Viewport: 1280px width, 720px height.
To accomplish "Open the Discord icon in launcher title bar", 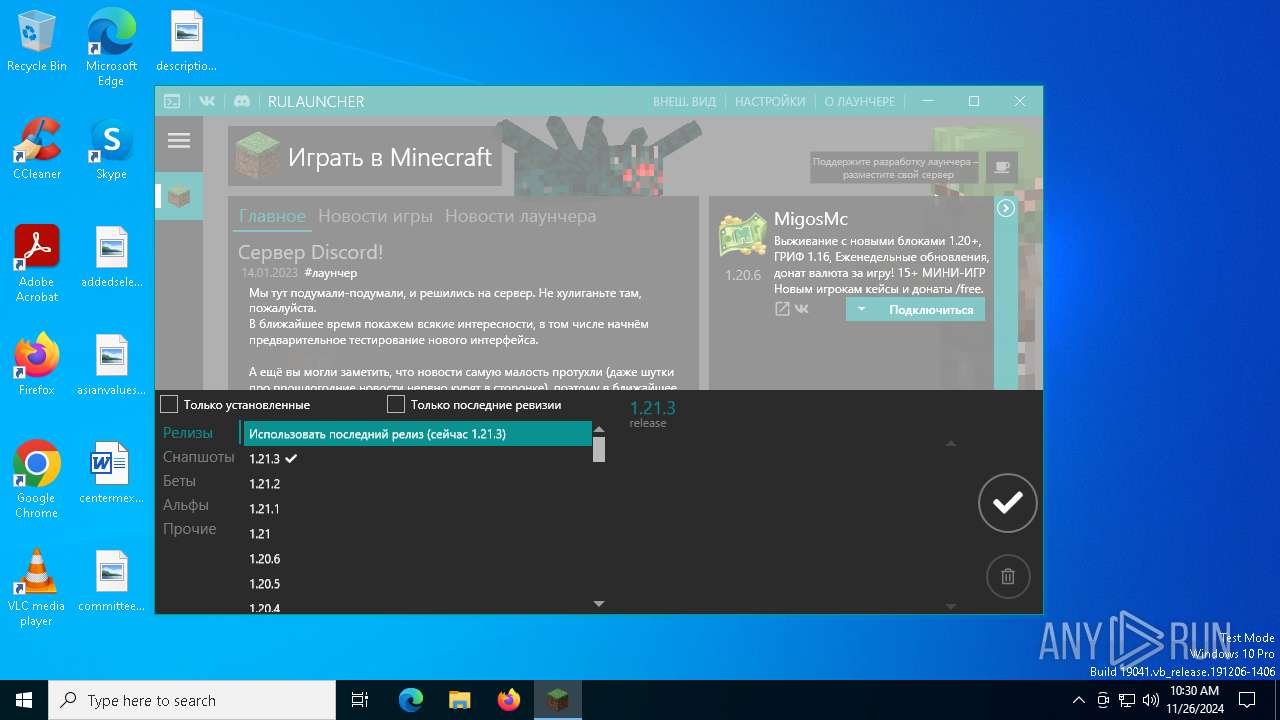I will 241,101.
